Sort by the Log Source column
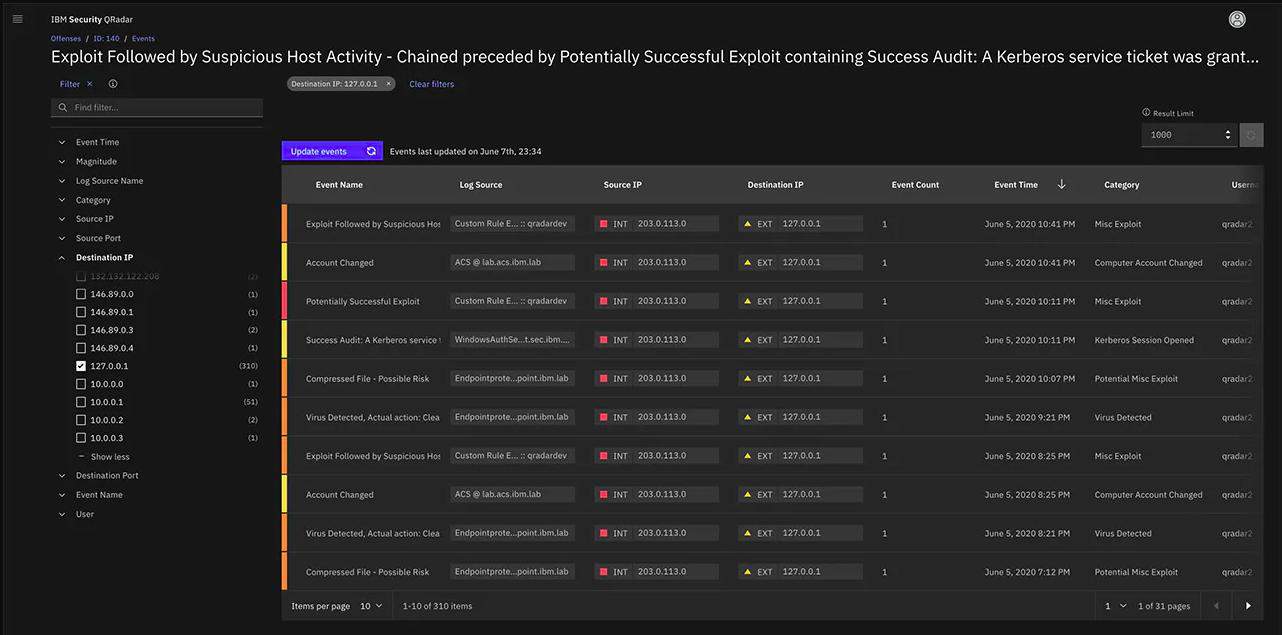Screen dimensions: 1282x635 tap(481, 185)
